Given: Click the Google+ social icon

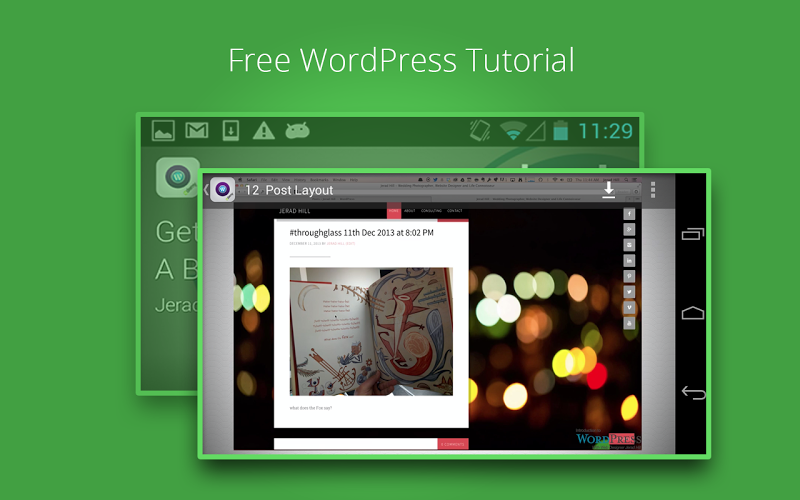Looking at the screenshot, I should (629, 230).
